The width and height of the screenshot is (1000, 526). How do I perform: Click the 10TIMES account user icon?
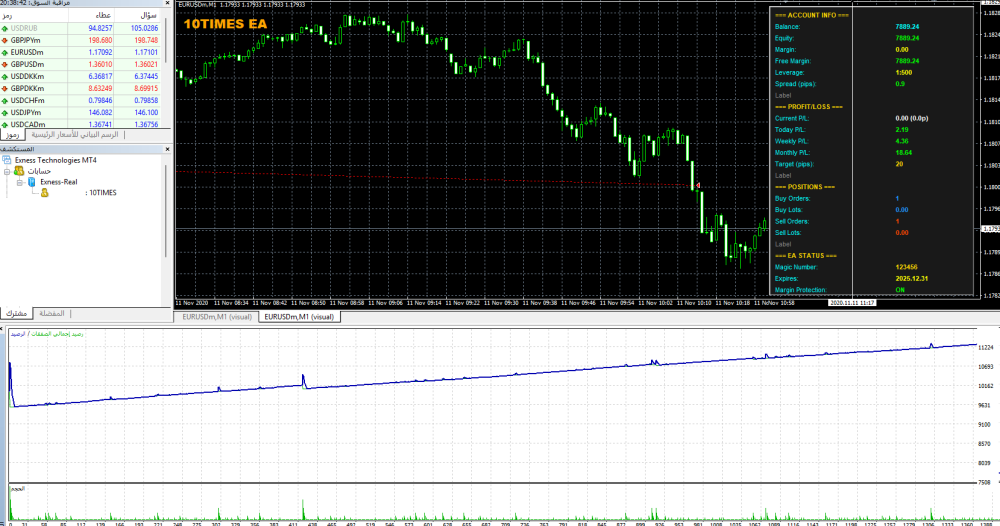[x=46, y=193]
